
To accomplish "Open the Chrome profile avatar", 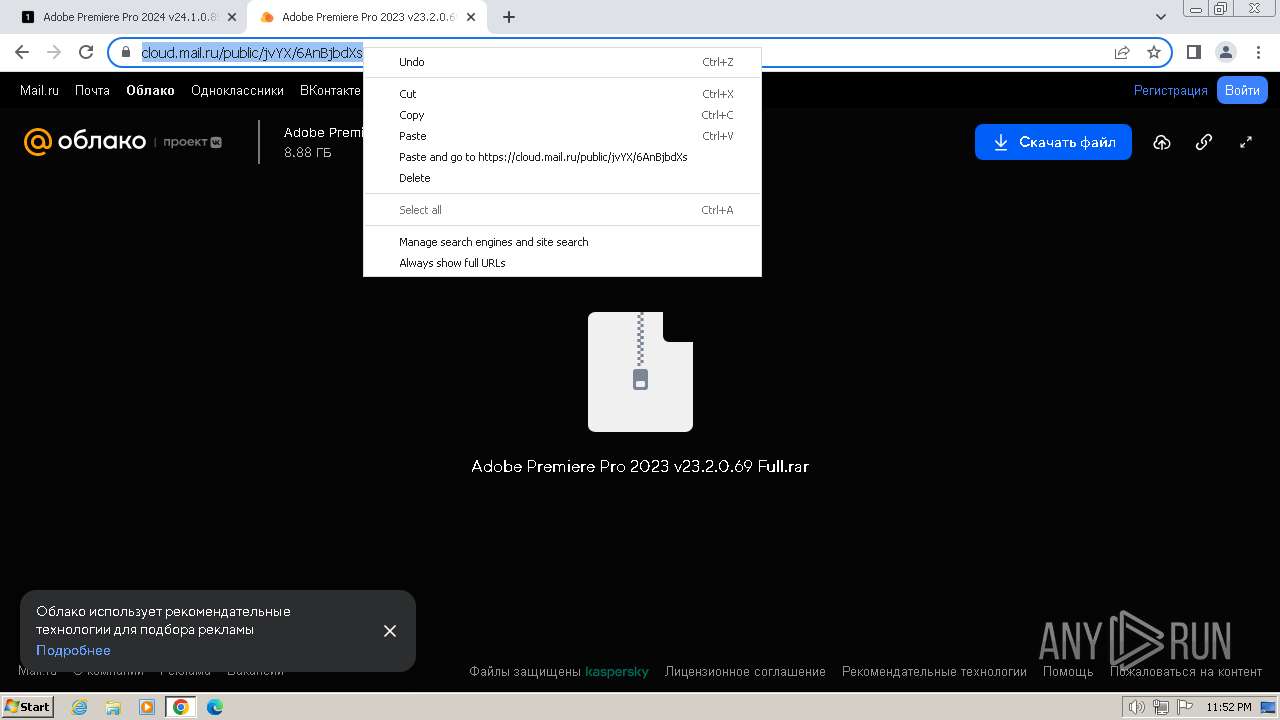I will (1225, 52).
